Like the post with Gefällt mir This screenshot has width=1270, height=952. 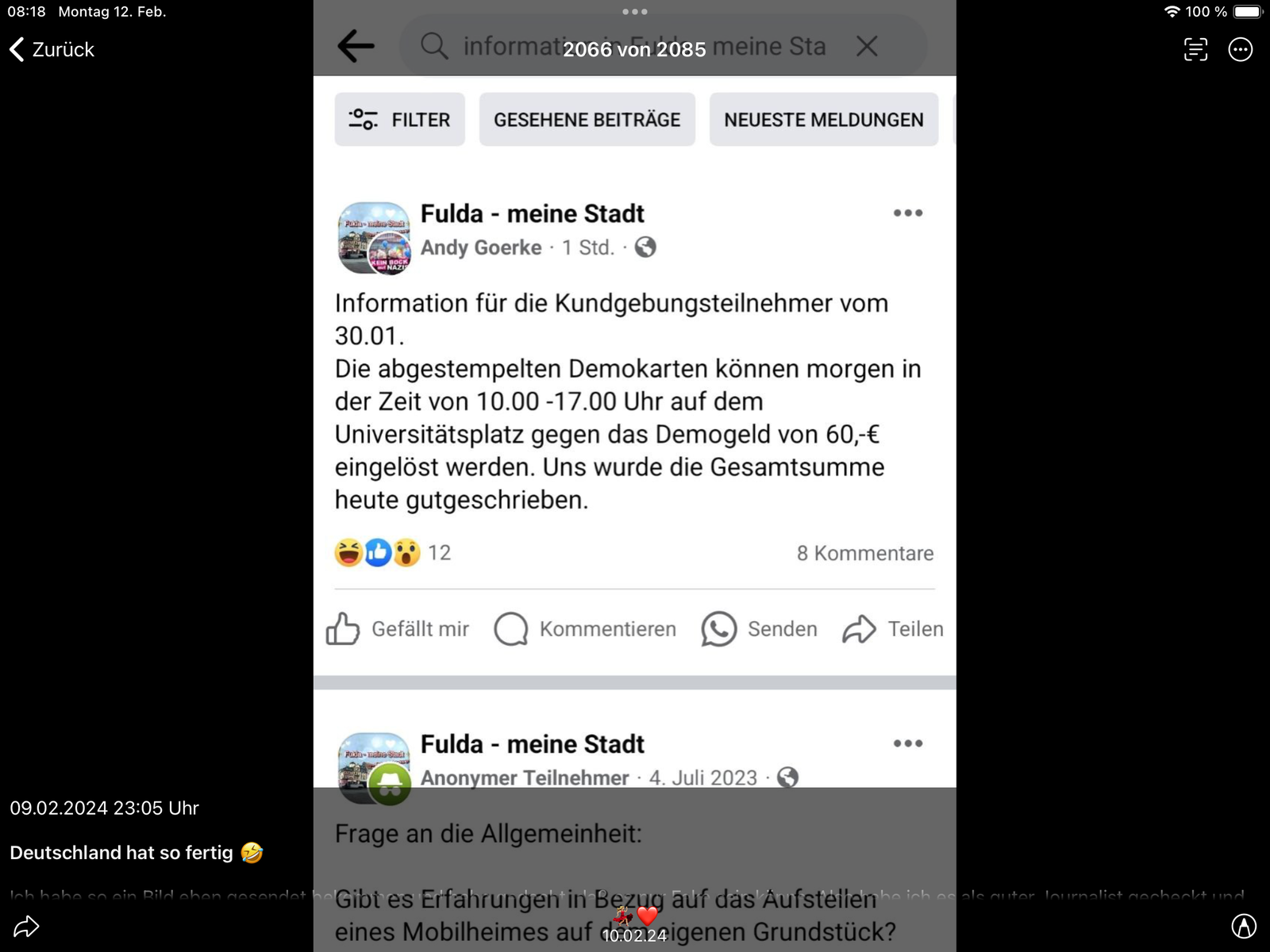pos(398,629)
